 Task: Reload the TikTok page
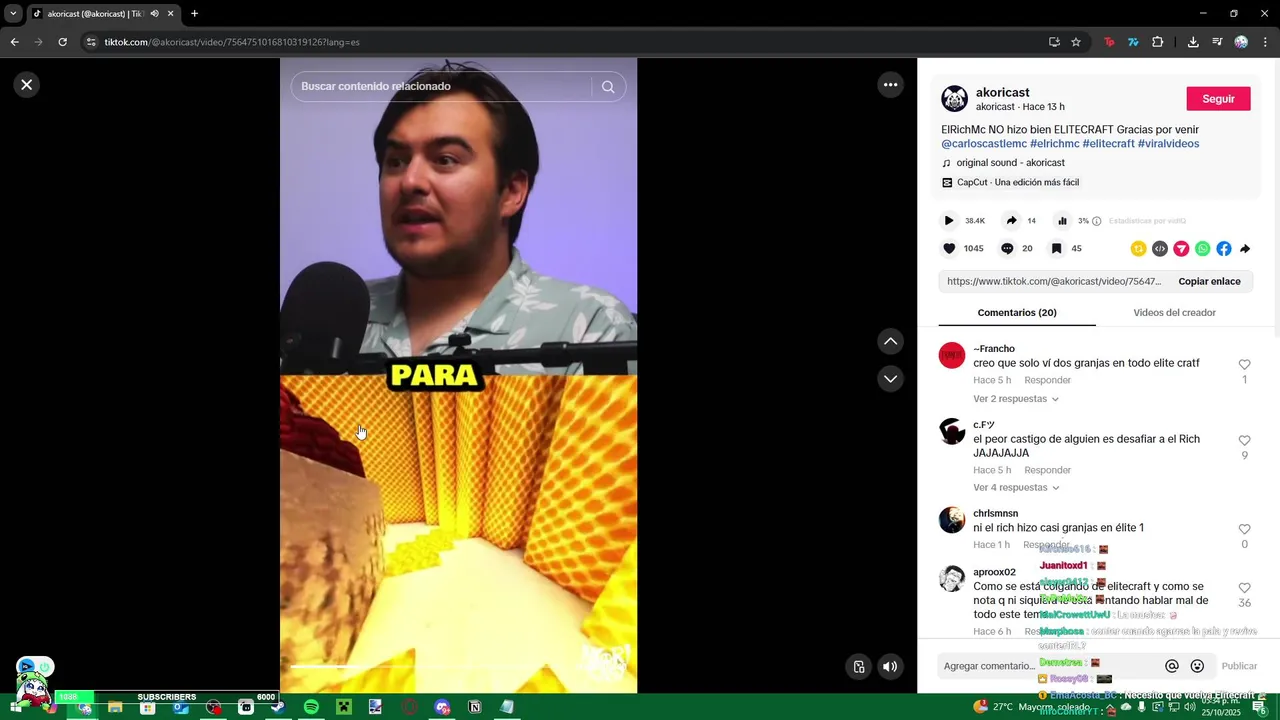tap(62, 42)
